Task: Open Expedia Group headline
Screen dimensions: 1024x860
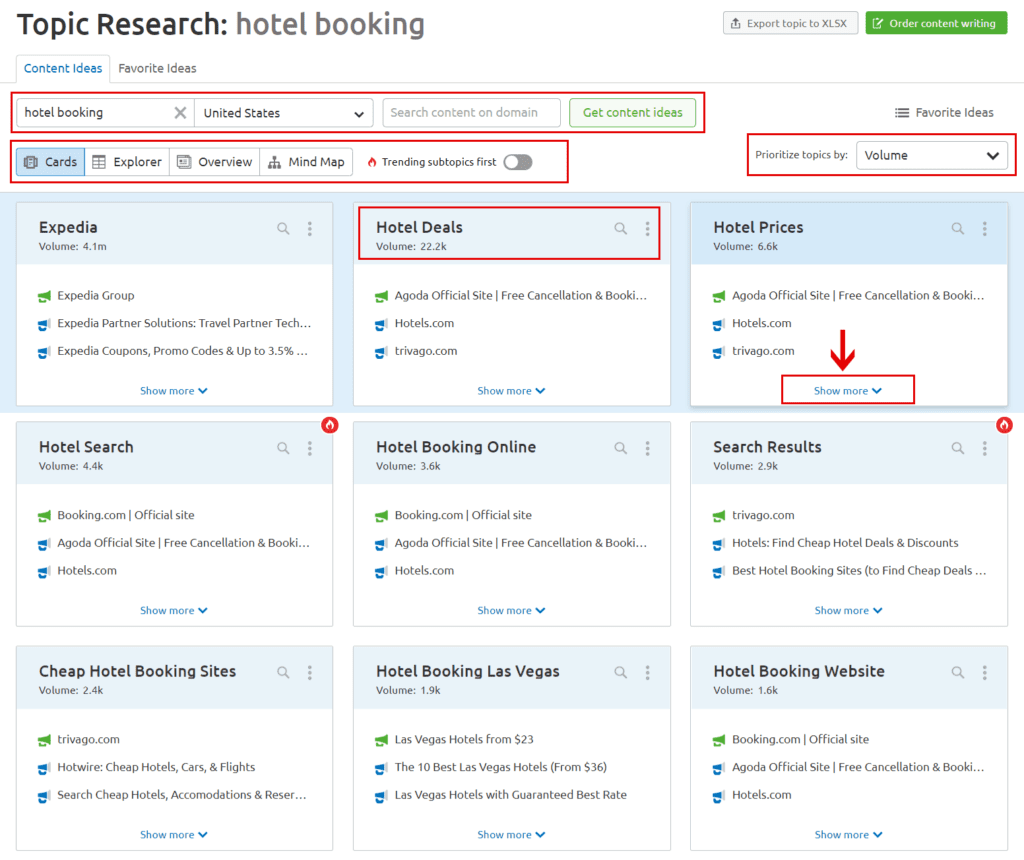Action: [96, 295]
